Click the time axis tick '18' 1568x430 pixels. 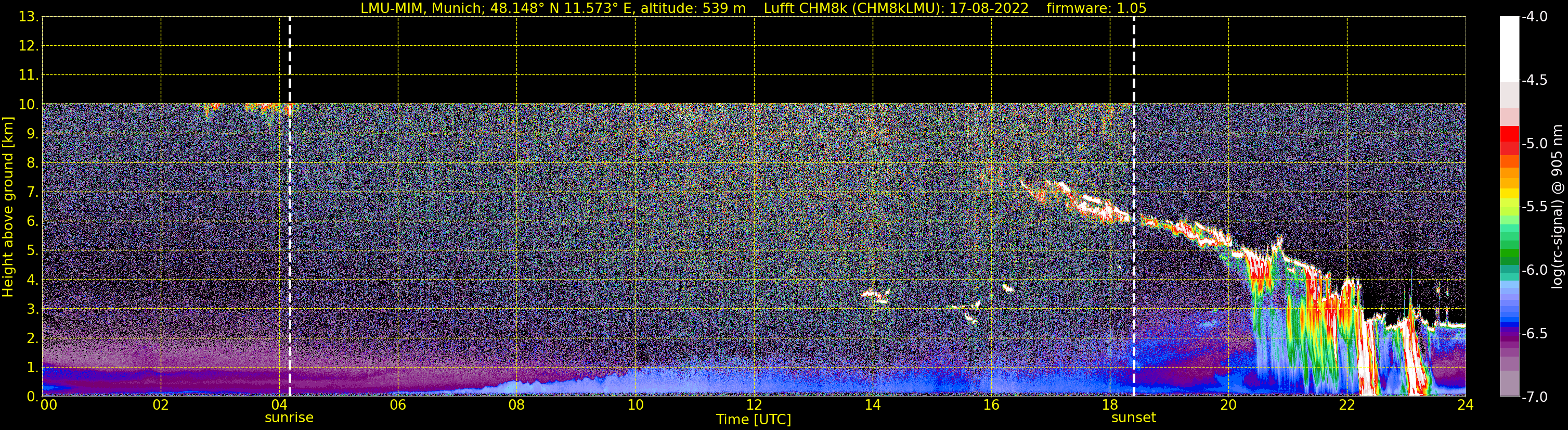[x=1110, y=405]
